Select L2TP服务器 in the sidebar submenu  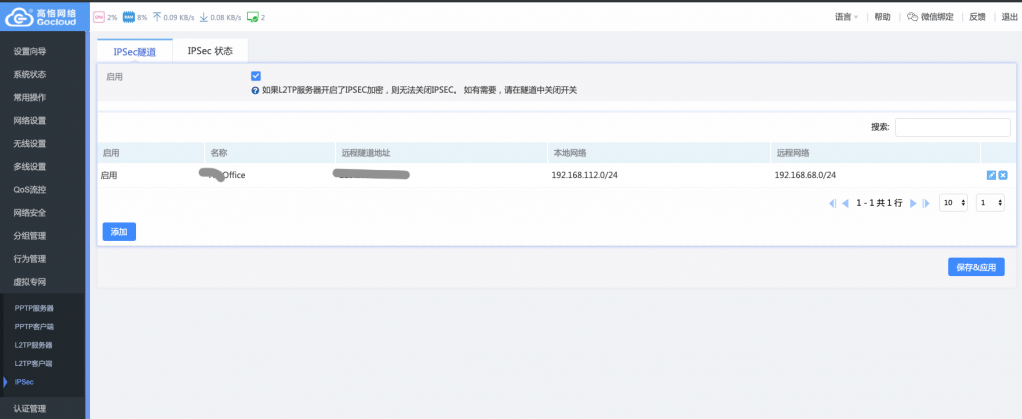(34, 344)
